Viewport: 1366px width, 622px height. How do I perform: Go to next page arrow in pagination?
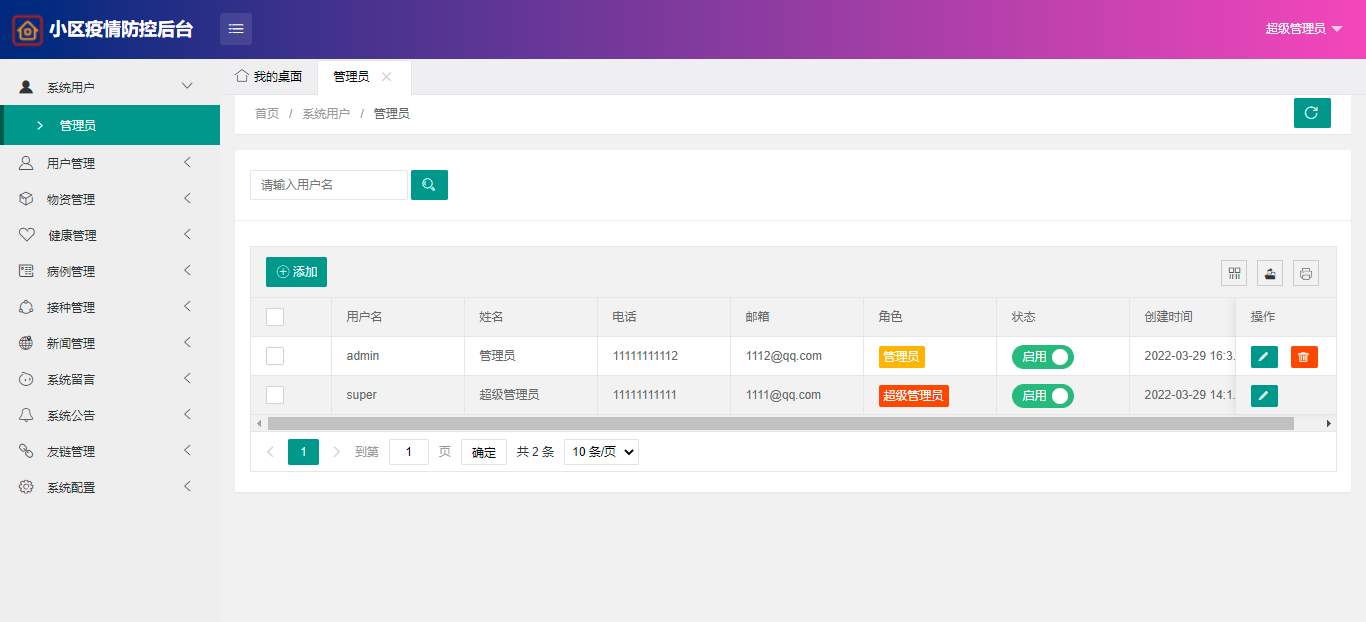tap(336, 452)
